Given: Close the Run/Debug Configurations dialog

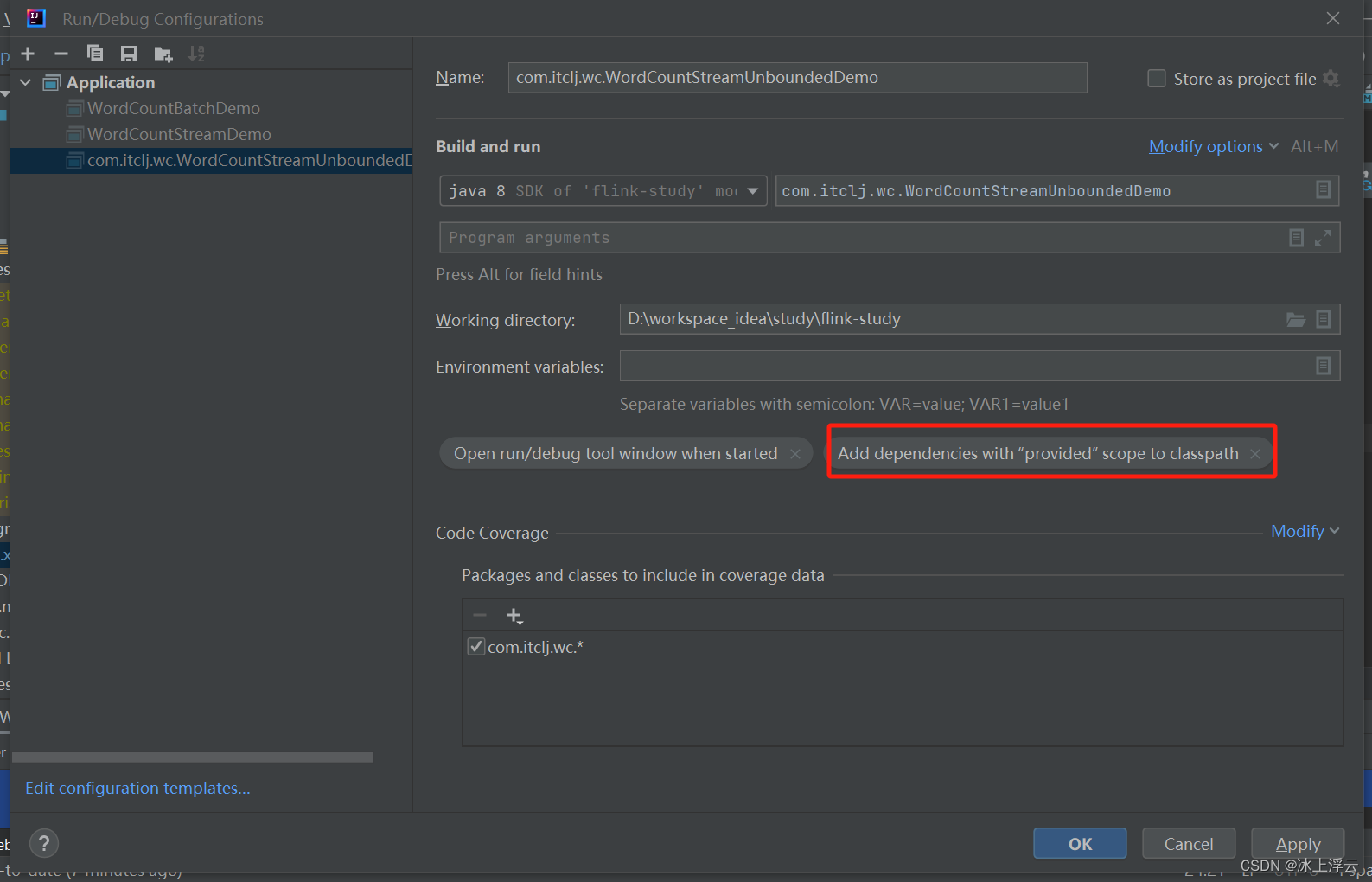Looking at the screenshot, I should (1333, 18).
